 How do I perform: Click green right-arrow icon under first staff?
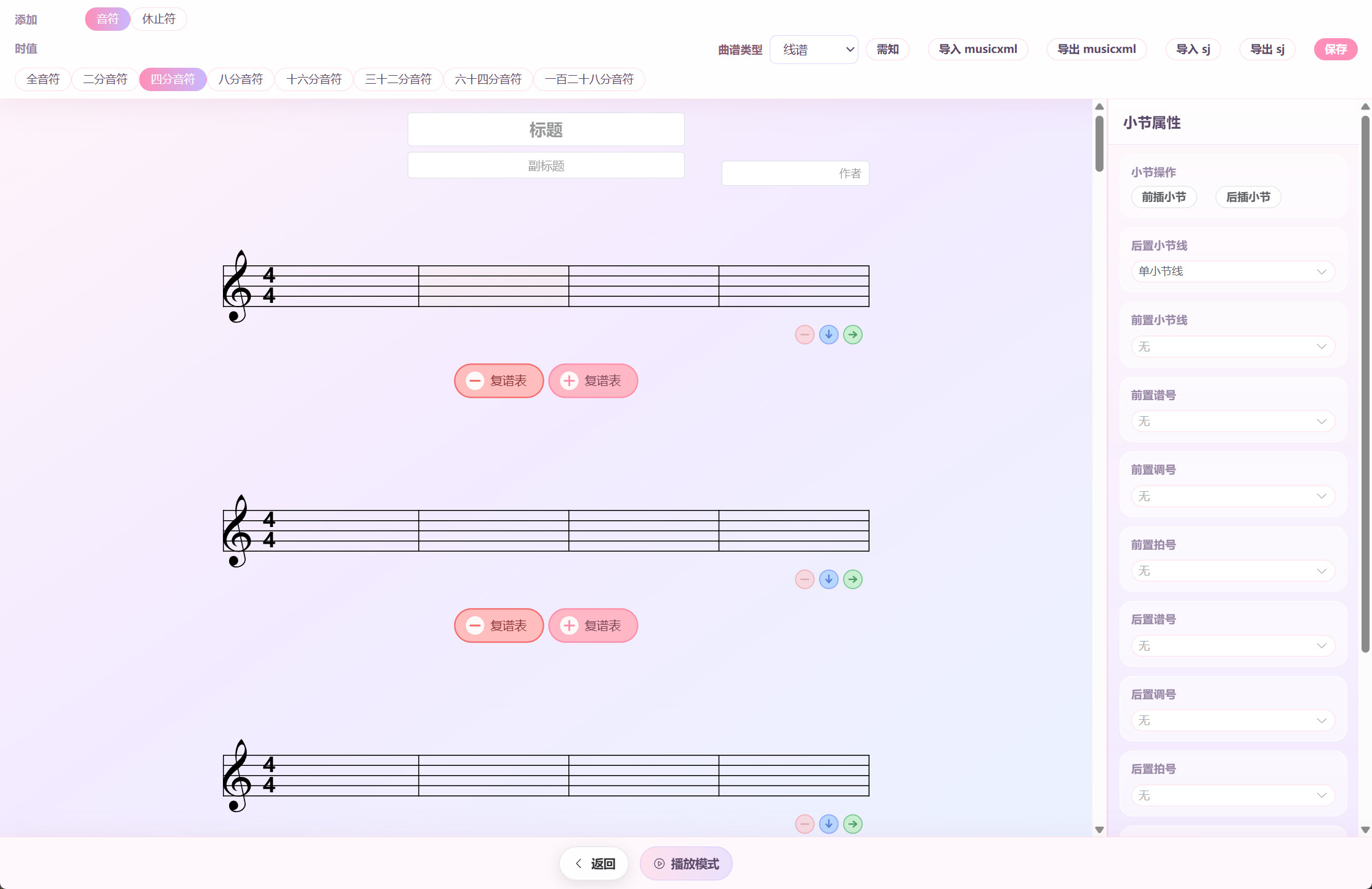click(852, 335)
